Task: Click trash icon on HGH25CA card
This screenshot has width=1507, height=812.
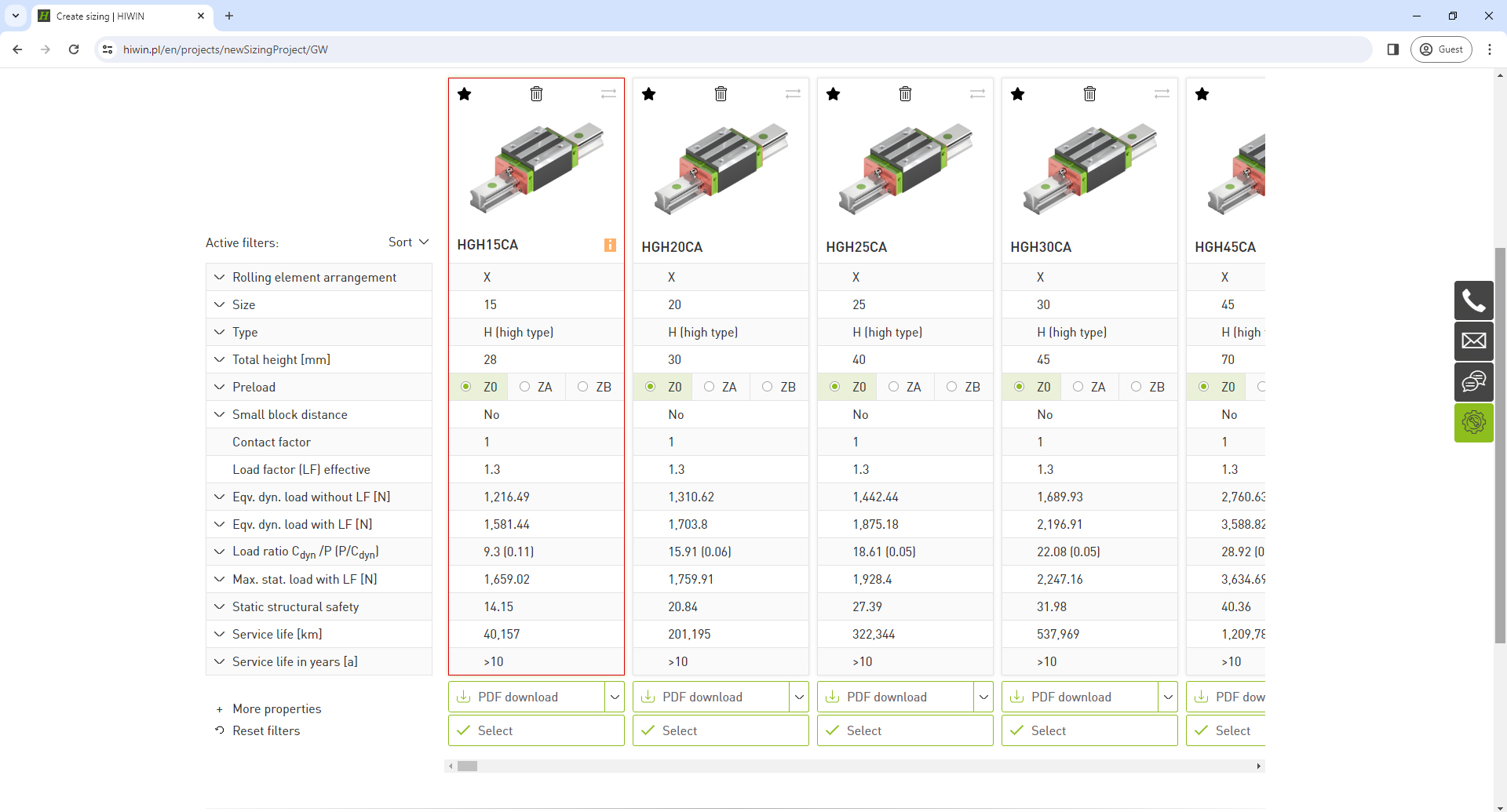Action: coord(906,94)
